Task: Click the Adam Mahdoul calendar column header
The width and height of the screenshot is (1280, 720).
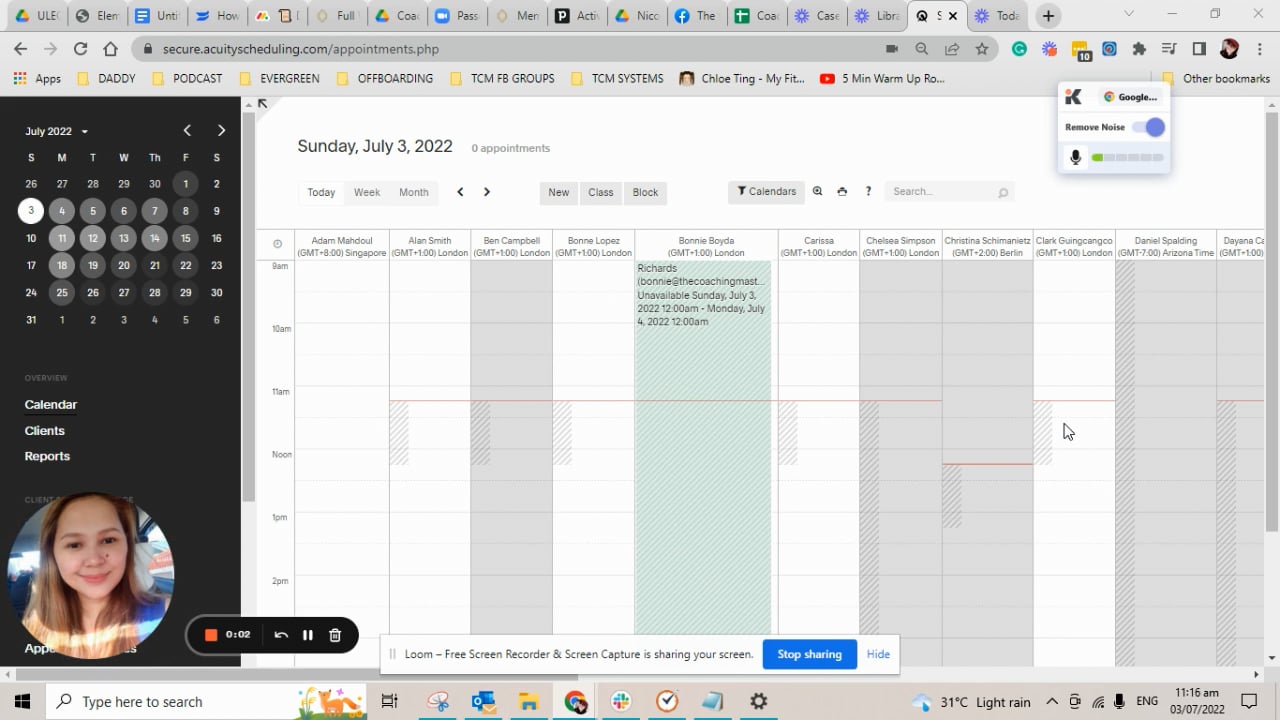Action: [x=342, y=246]
